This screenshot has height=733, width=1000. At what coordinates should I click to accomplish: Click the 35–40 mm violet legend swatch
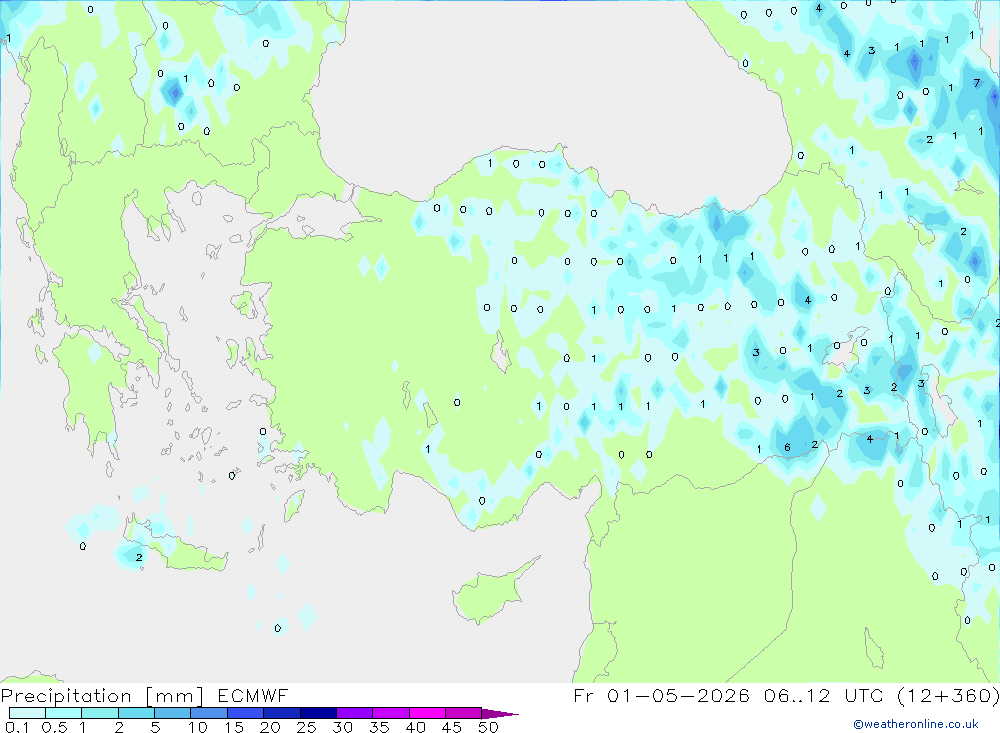(x=390, y=713)
